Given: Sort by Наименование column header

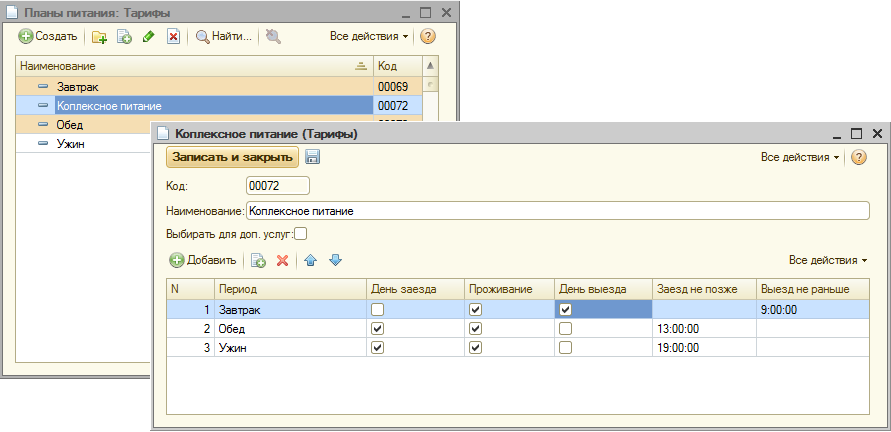Looking at the screenshot, I should tap(194, 67).
